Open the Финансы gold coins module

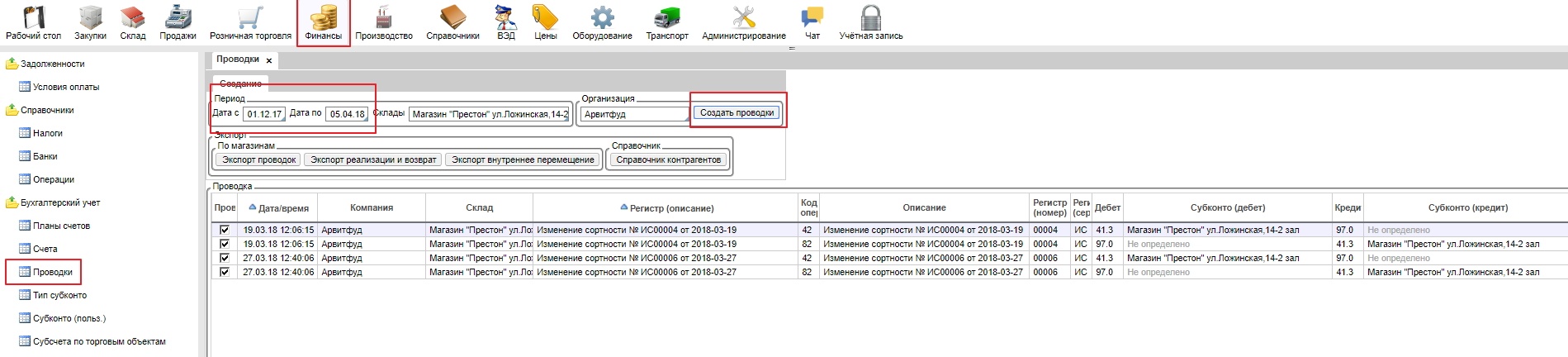(x=323, y=22)
